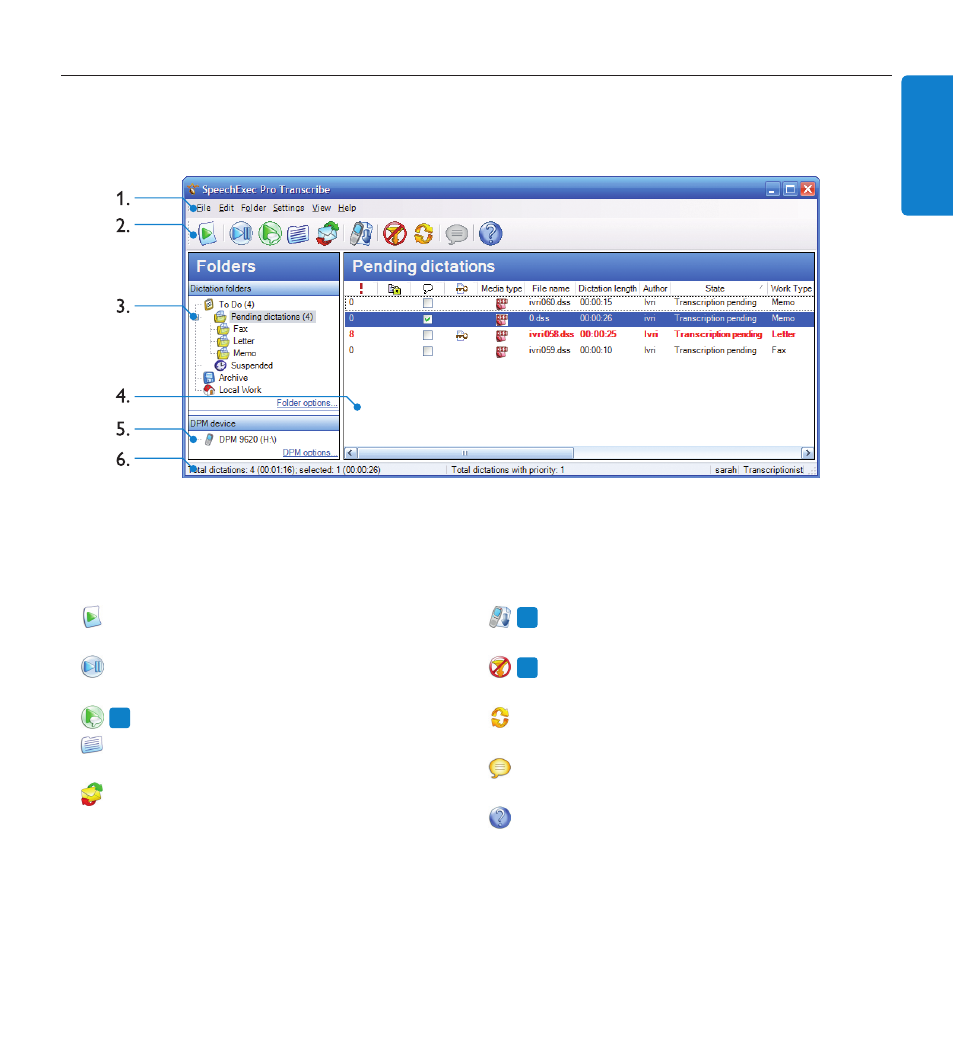The height and width of the screenshot is (1062, 953).
Task: Click the play/pause playback toolbar icon
Action: [240, 234]
